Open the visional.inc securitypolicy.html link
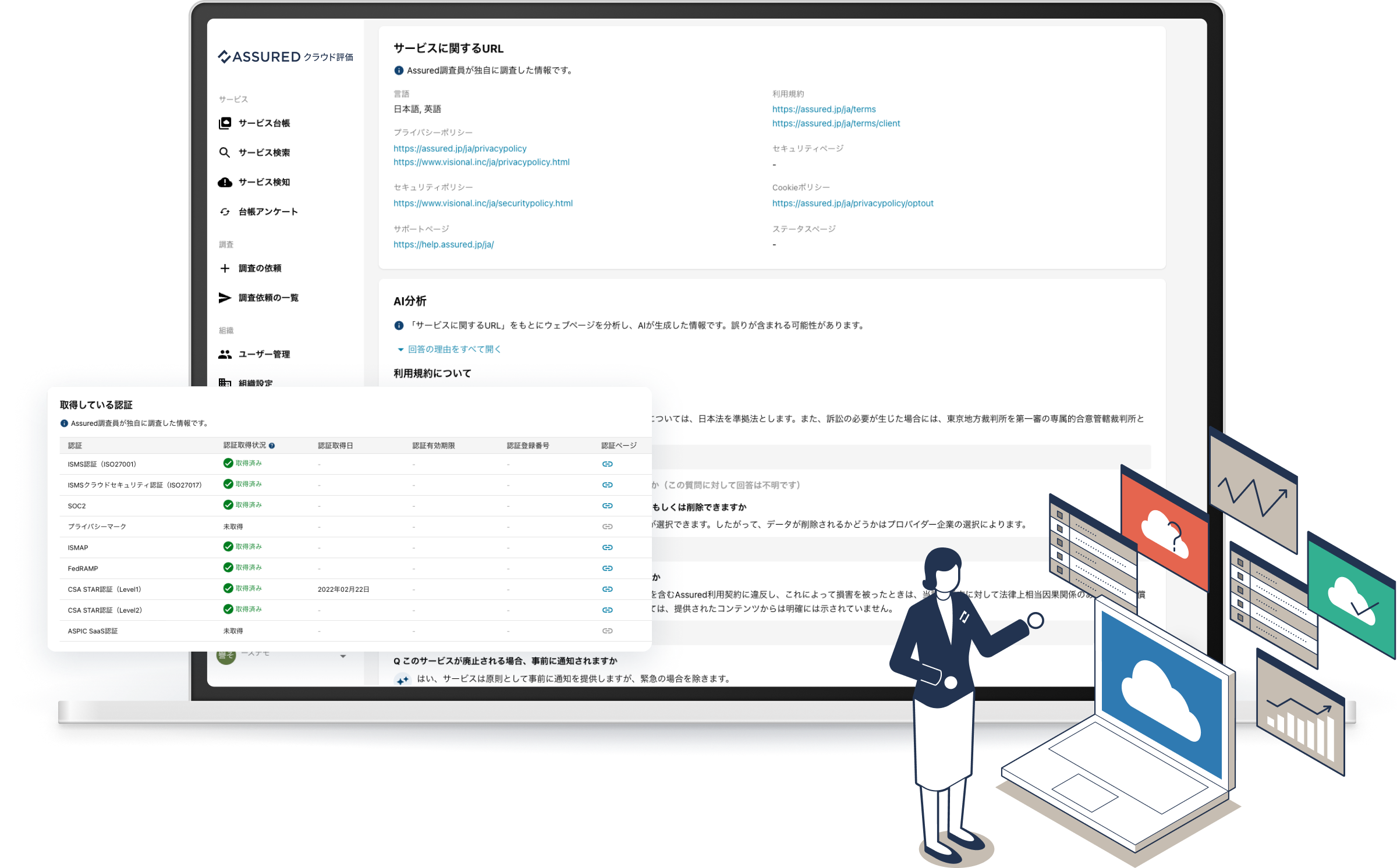The image size is (1397, 868). [483, 203]
